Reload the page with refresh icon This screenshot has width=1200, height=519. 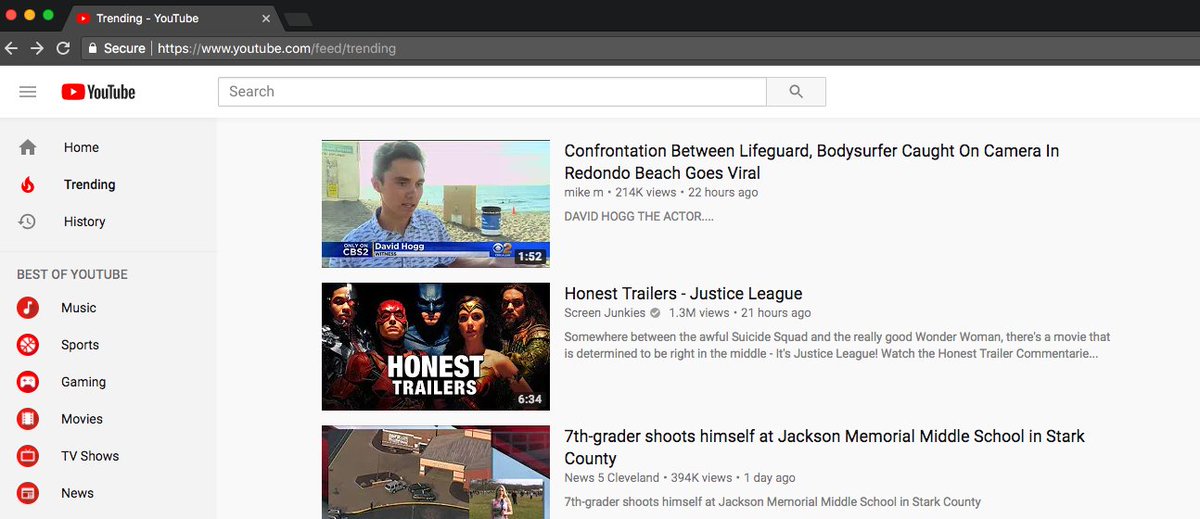pos(63,48)
